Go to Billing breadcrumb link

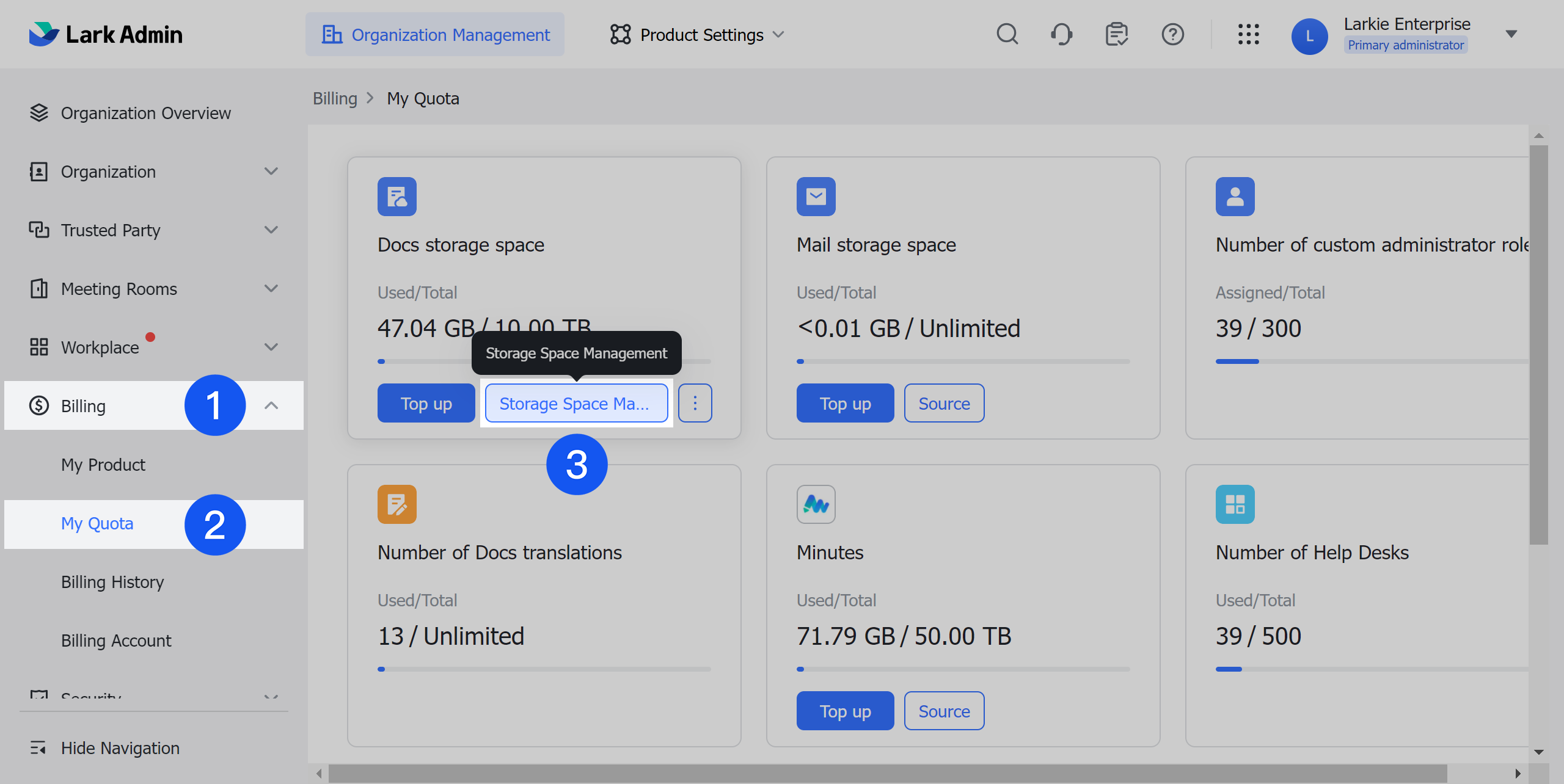click(x=335, y=98)
